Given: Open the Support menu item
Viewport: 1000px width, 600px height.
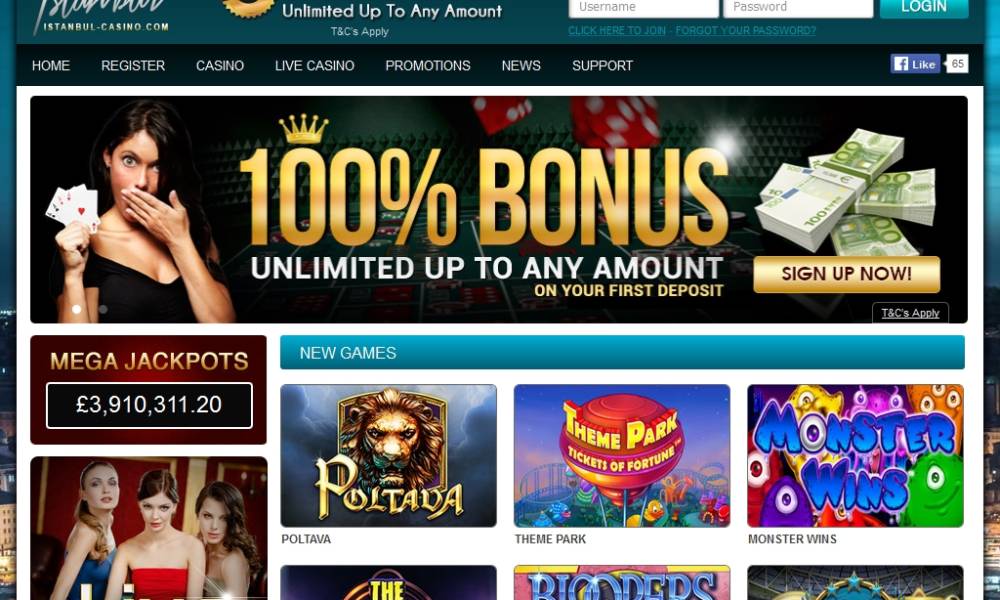Looking at the screenshot, I should click(x=603, y=66).
